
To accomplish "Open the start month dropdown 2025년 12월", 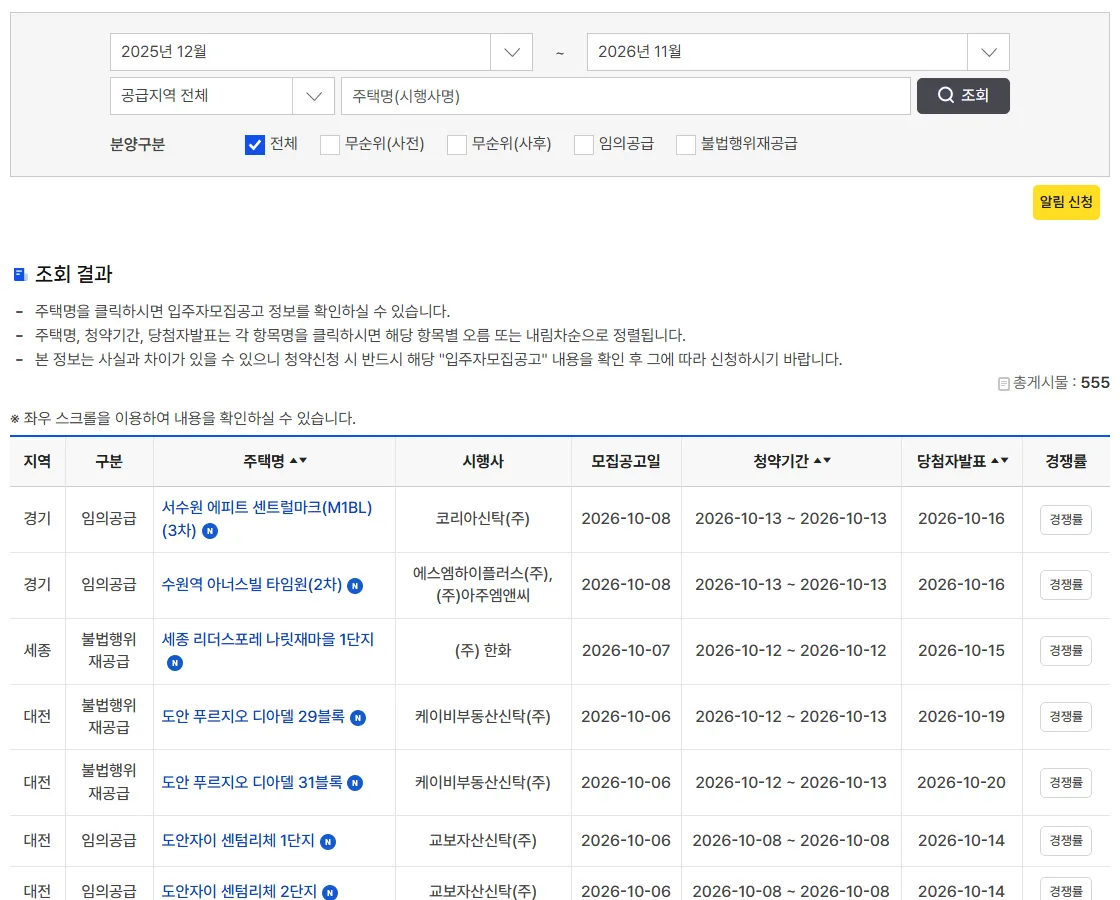I will tap(321, 52).
